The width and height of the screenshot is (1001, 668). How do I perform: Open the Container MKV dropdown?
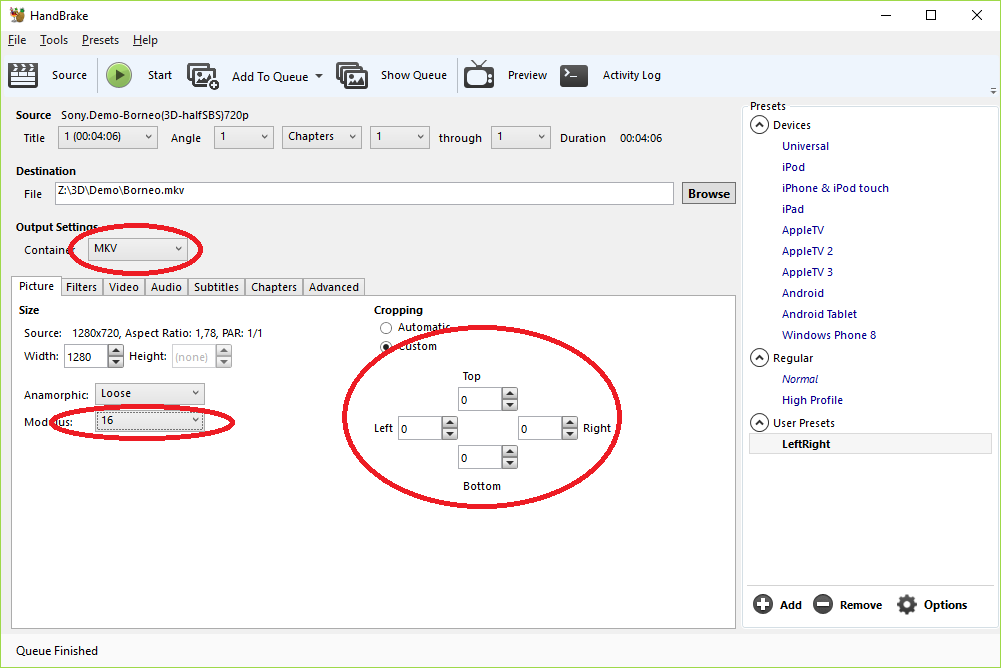coord(137,248)
